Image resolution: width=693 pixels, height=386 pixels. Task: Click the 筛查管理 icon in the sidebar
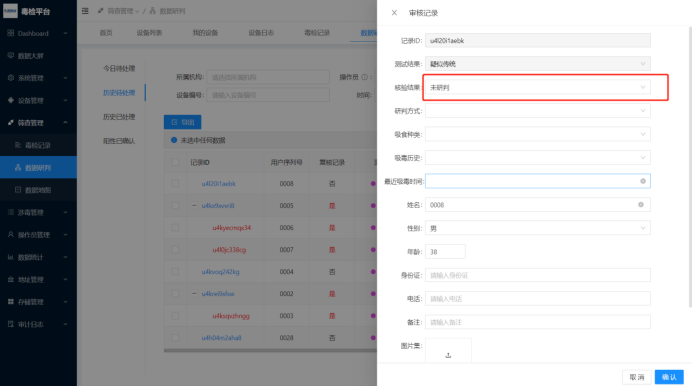click(11, 122)
